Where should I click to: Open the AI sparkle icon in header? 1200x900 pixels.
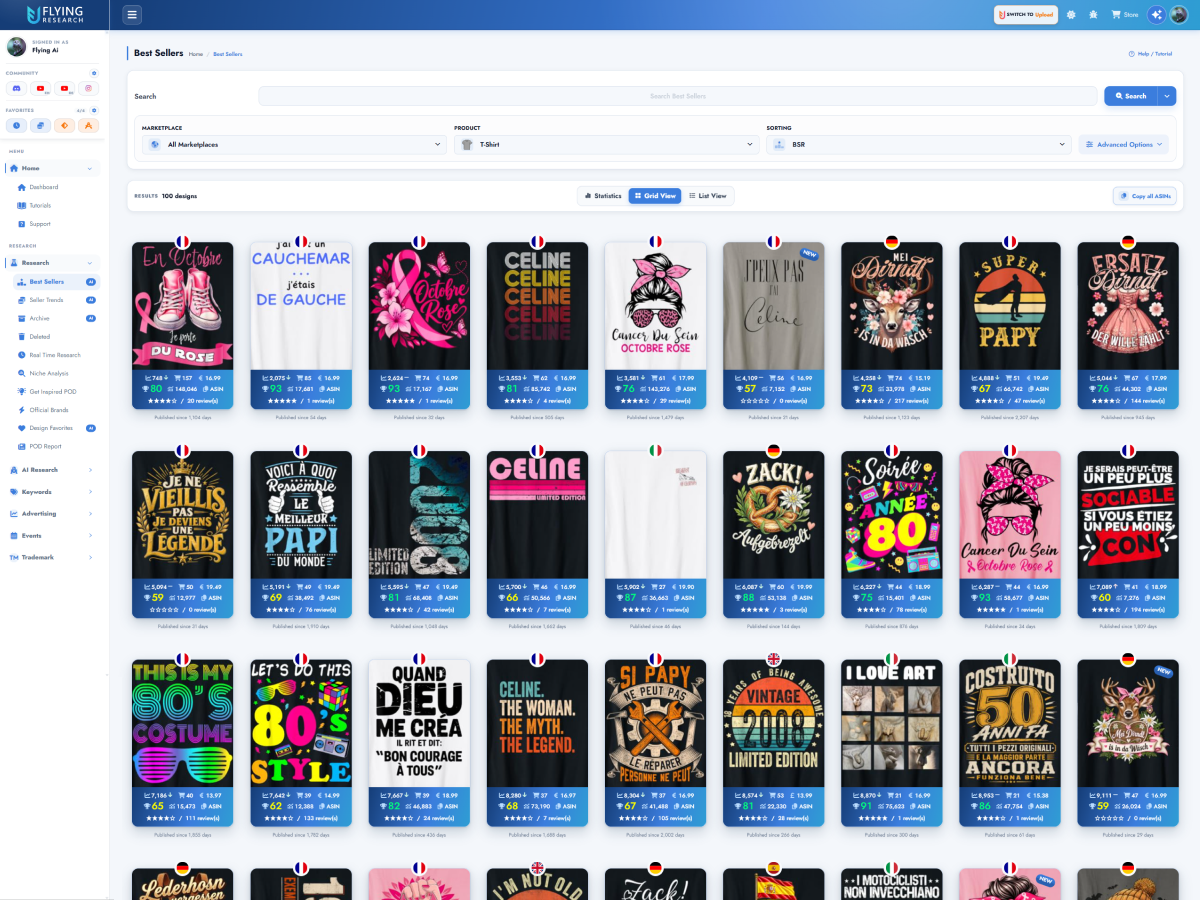1157,15
